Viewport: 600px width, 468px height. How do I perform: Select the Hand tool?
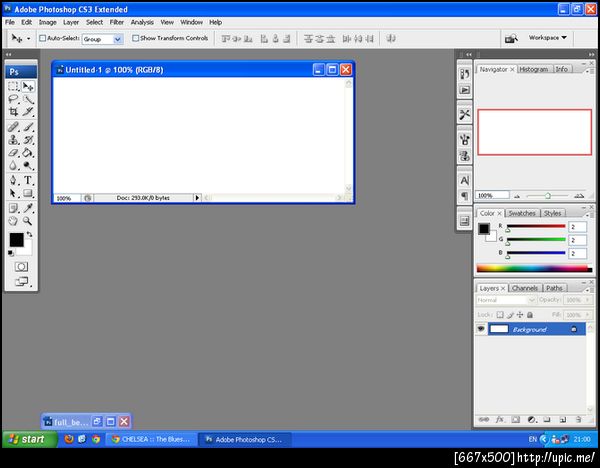click(x=13, y=221)
